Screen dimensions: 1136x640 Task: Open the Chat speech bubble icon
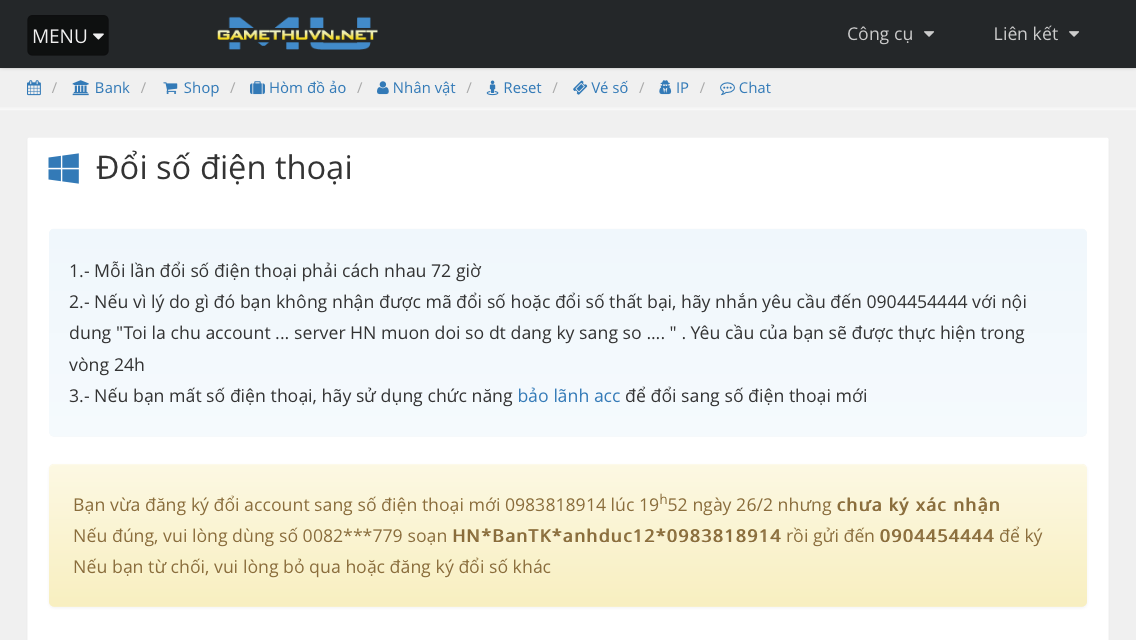tap(728, 88)
